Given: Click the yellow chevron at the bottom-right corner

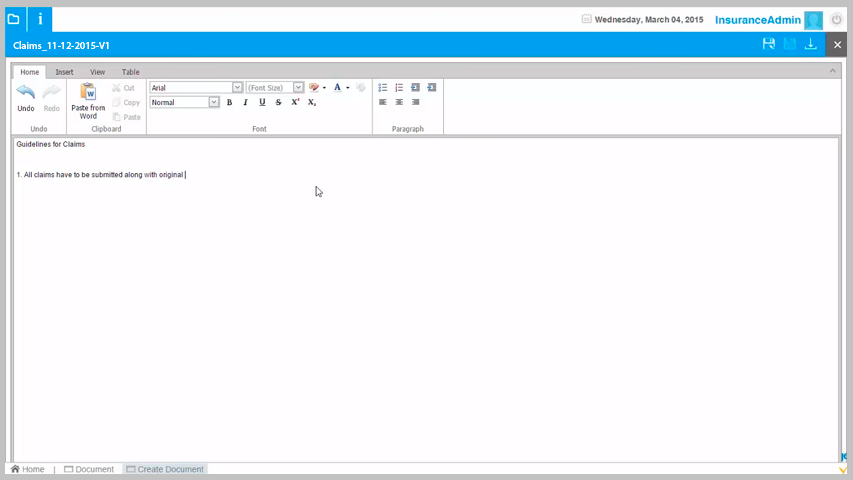Looking at the screenshot, I should 843,470.
